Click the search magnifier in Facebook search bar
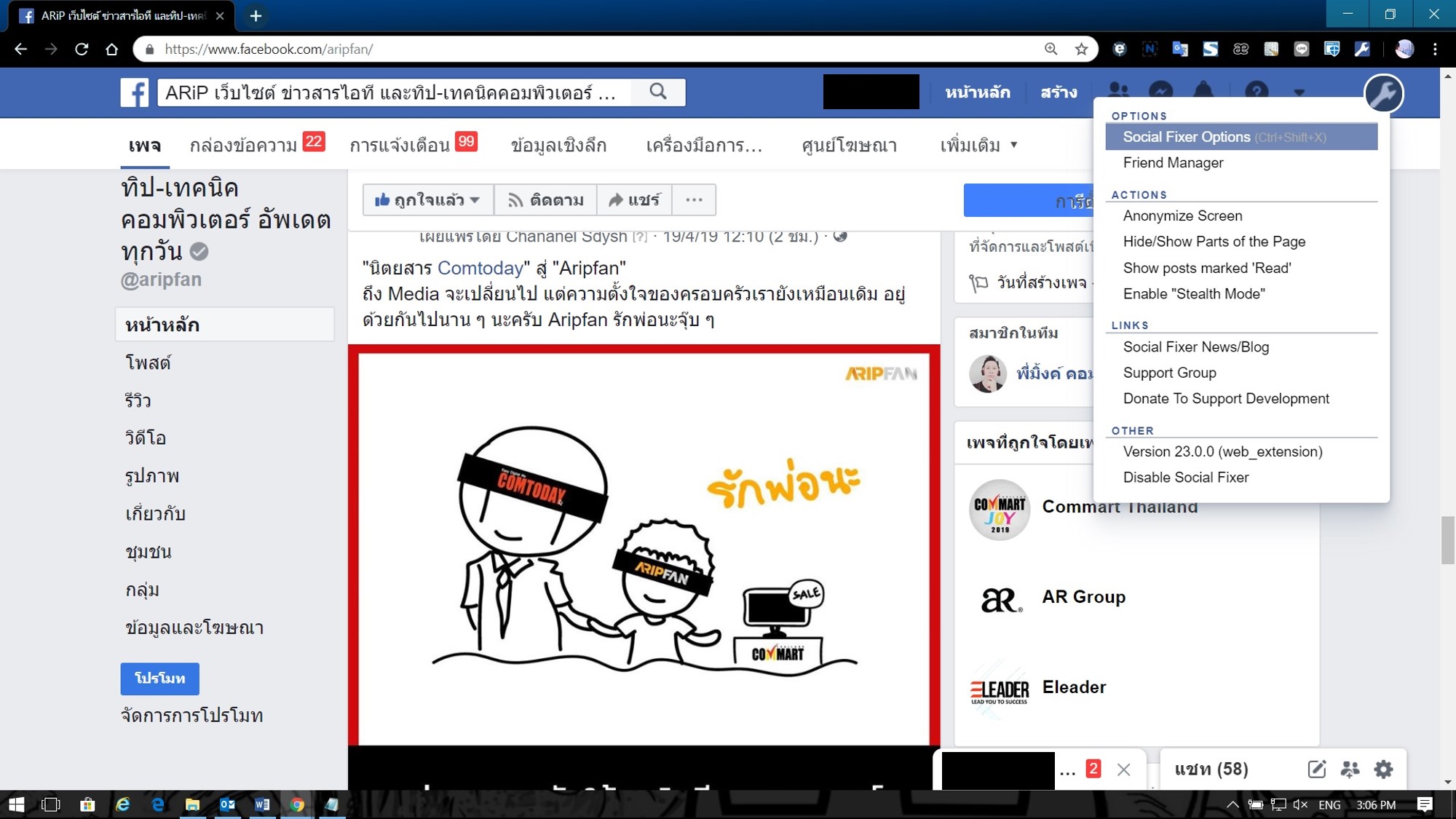The height and width of the screenshot is (819, 1456). click(x=658, y=92)
